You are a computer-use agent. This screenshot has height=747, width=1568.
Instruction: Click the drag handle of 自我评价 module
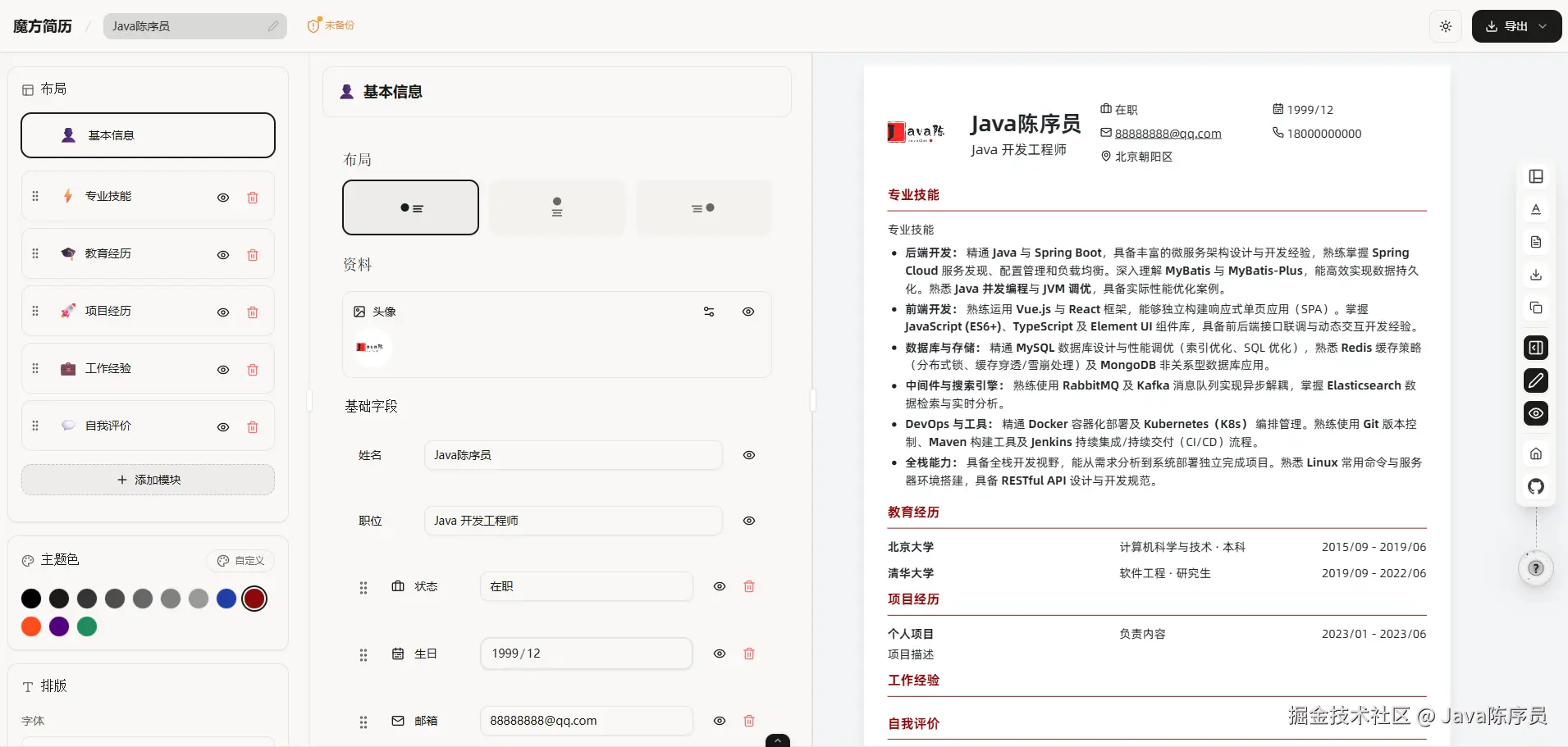(35, 426)
